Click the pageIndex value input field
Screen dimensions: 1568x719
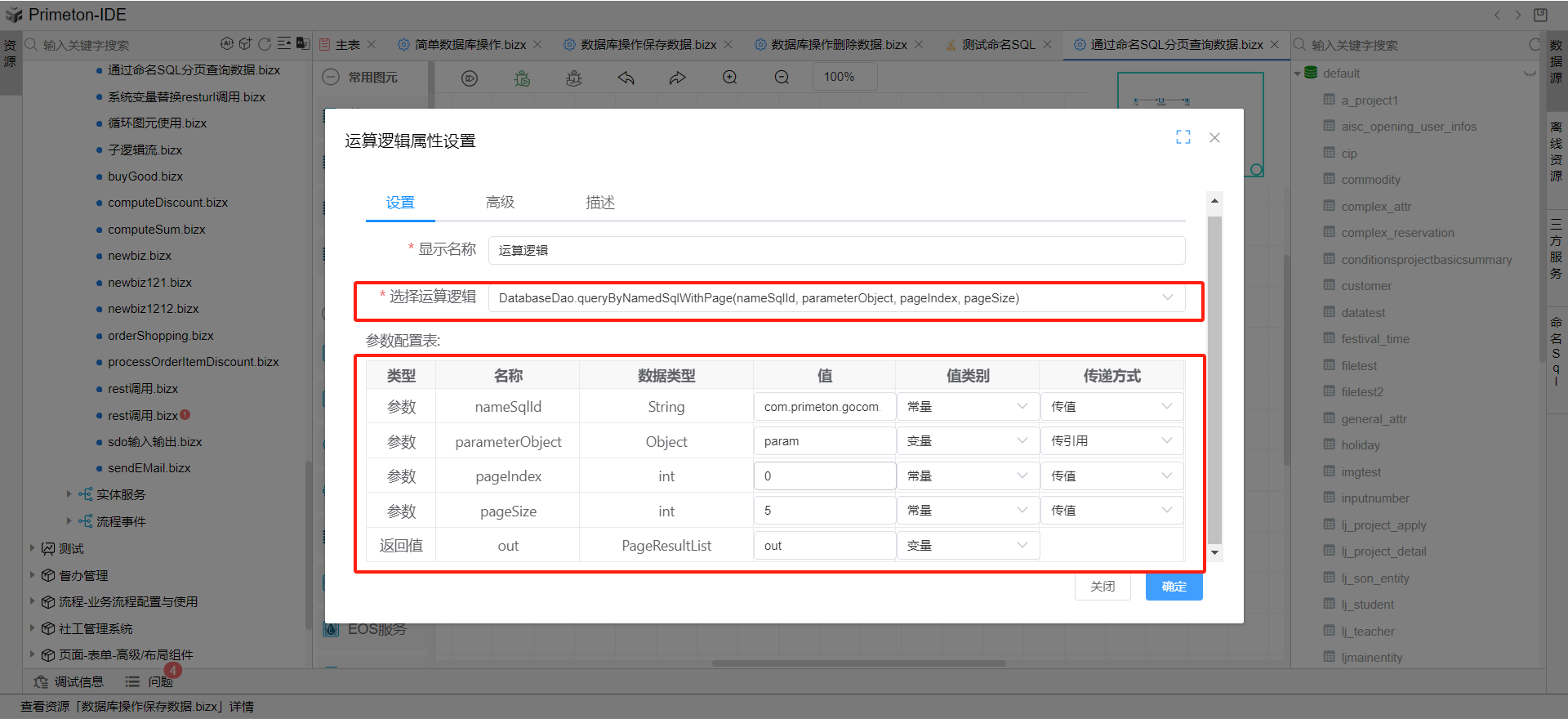click(x=824, y=476)
